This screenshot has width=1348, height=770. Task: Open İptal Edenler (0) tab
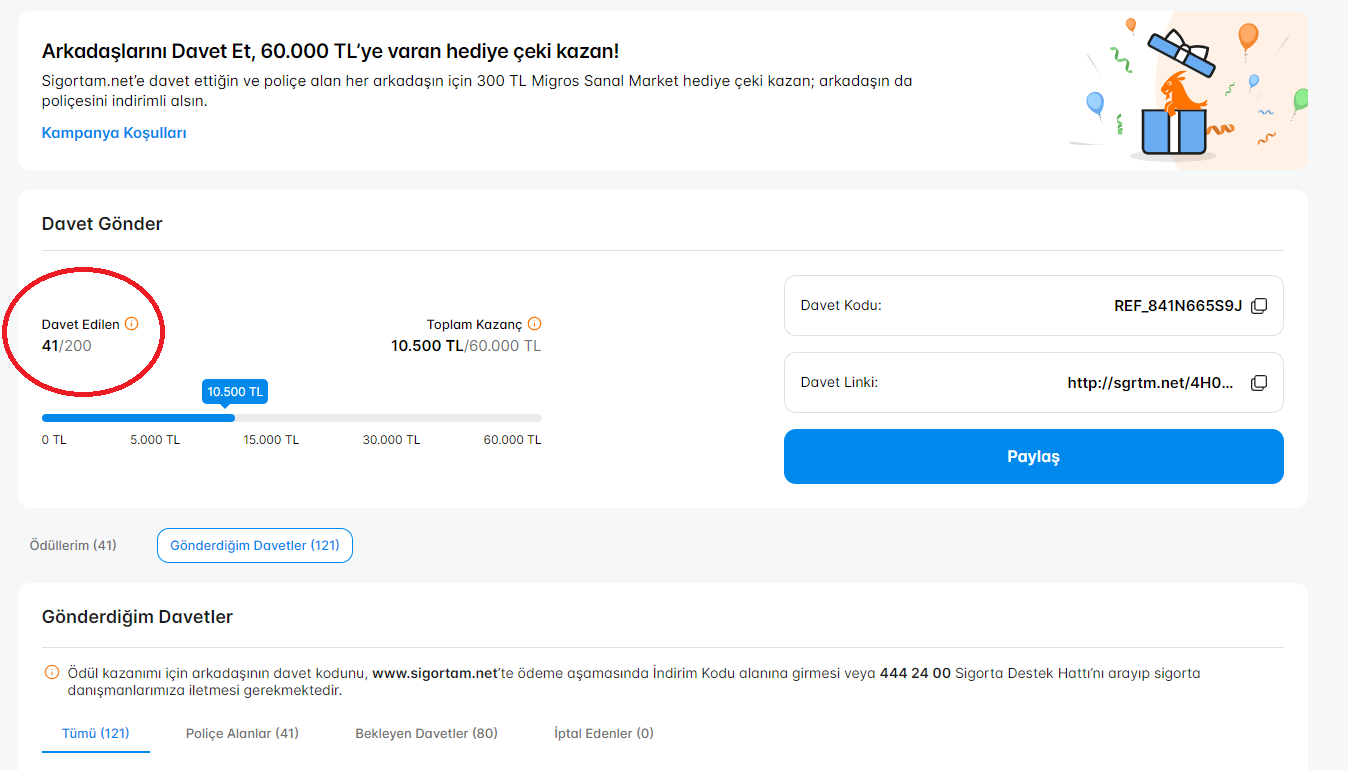coord(604,733)
